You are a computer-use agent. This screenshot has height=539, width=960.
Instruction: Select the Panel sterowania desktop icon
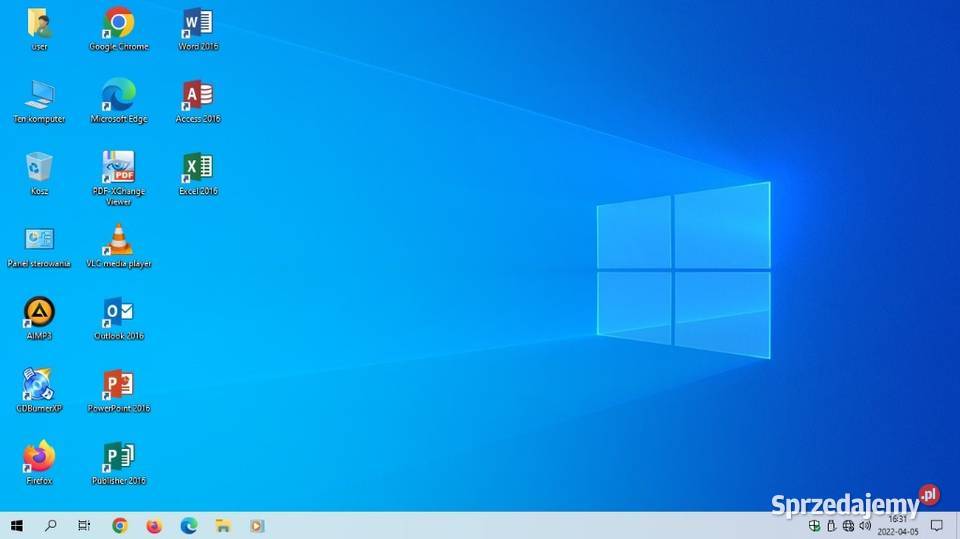[39, 246]
